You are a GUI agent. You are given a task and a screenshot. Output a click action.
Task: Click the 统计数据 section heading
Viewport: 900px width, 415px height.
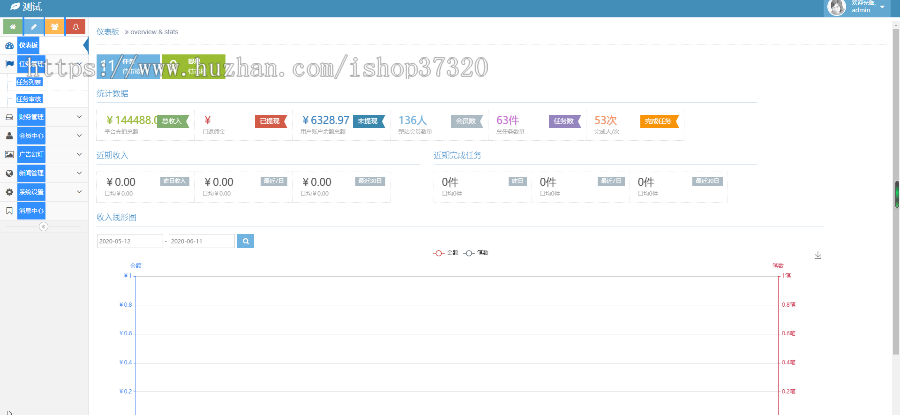tap(112, 93)
